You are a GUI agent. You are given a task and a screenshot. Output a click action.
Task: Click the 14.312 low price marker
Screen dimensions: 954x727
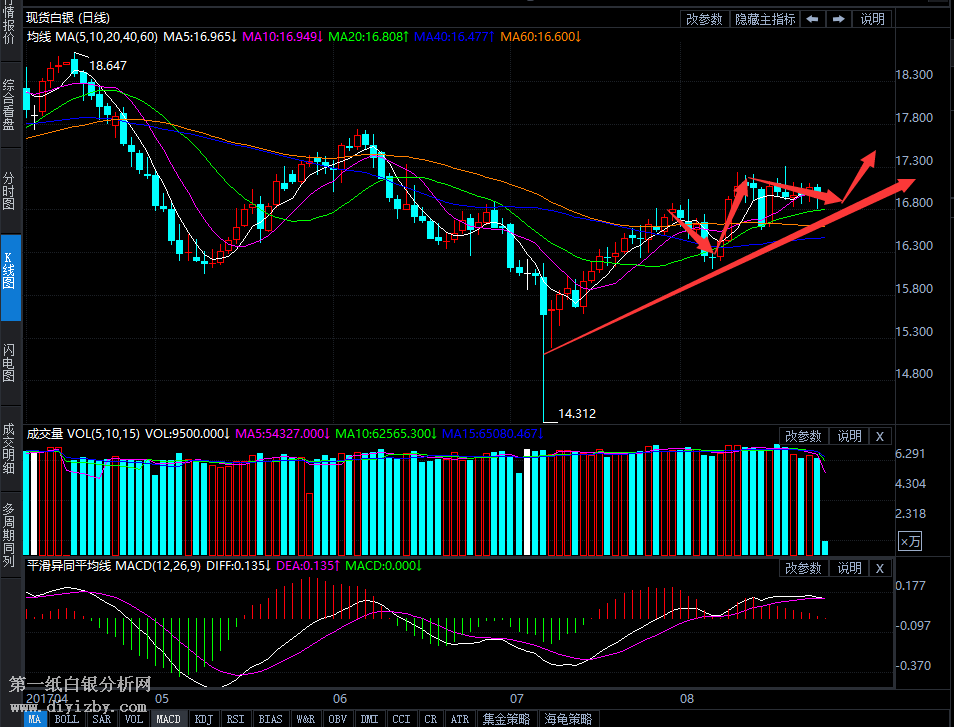(576, 412)
